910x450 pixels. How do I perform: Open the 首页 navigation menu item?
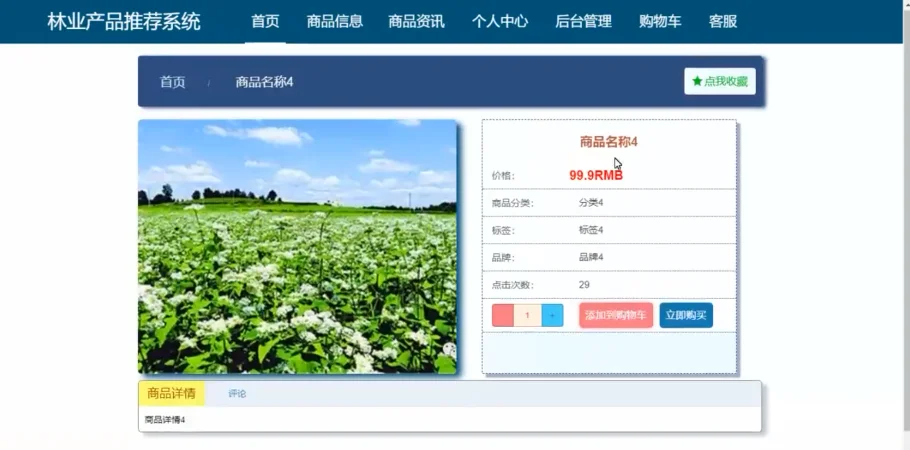[265, 21]
